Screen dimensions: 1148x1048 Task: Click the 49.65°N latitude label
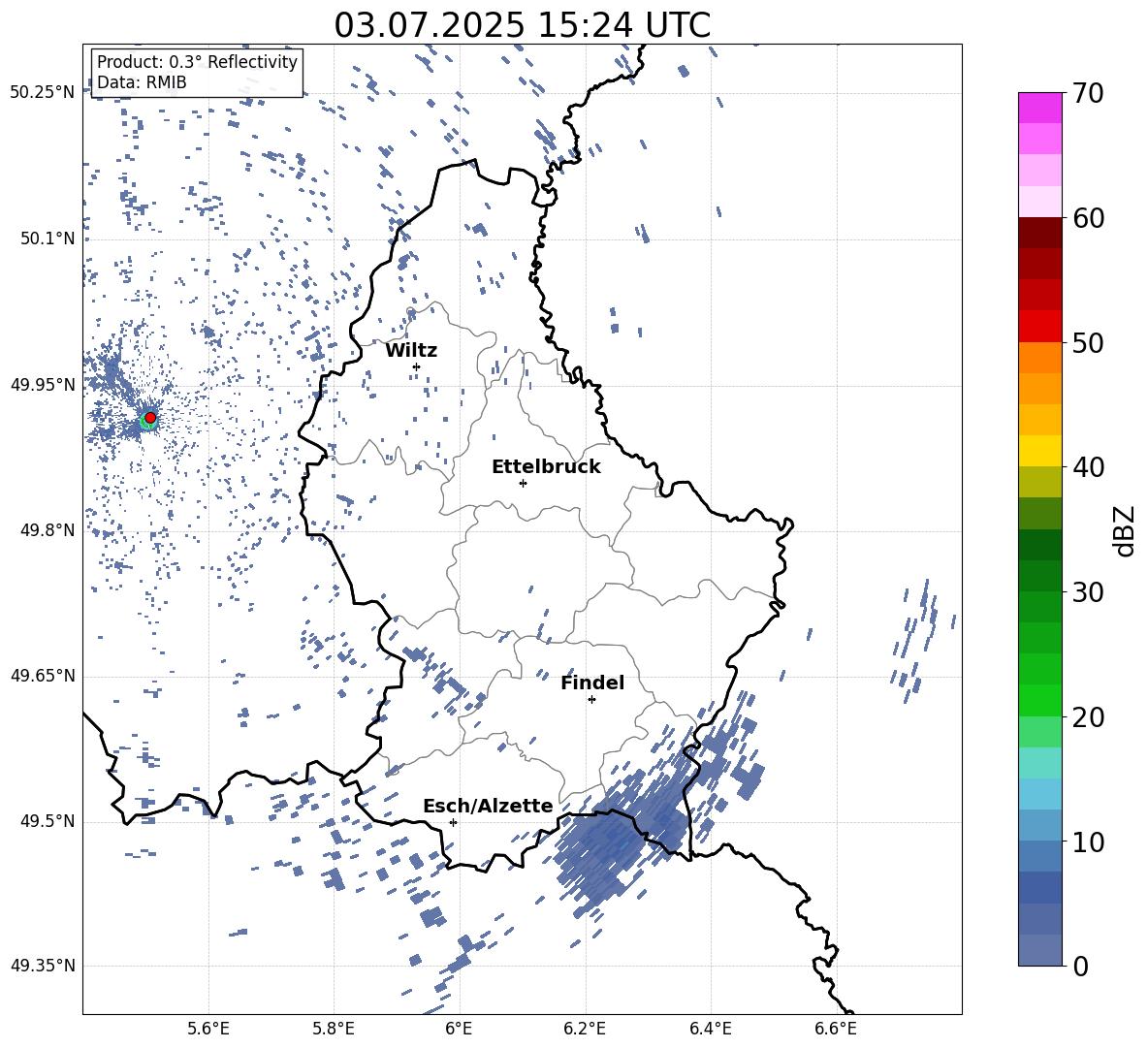click(43, 675)
